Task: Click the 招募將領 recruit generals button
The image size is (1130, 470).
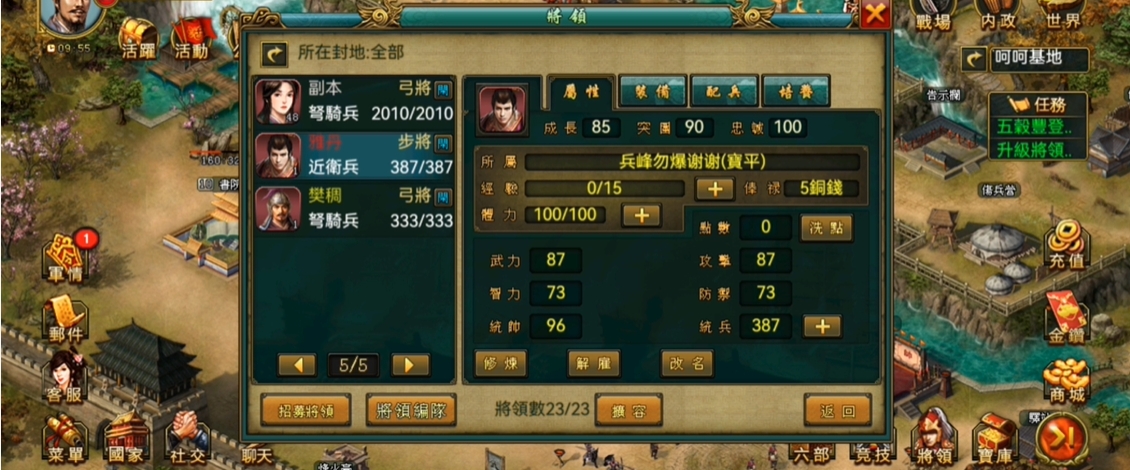Action: [x=306, y=411]
